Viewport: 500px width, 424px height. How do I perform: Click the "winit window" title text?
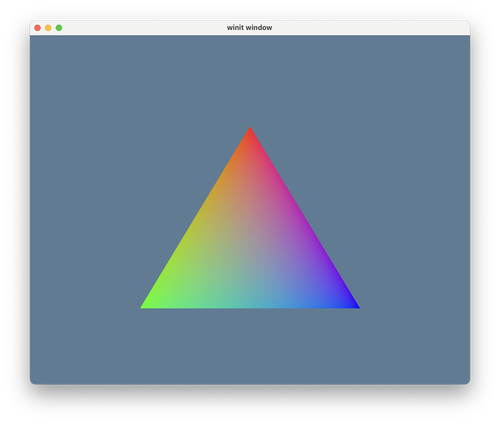point(249,28)
